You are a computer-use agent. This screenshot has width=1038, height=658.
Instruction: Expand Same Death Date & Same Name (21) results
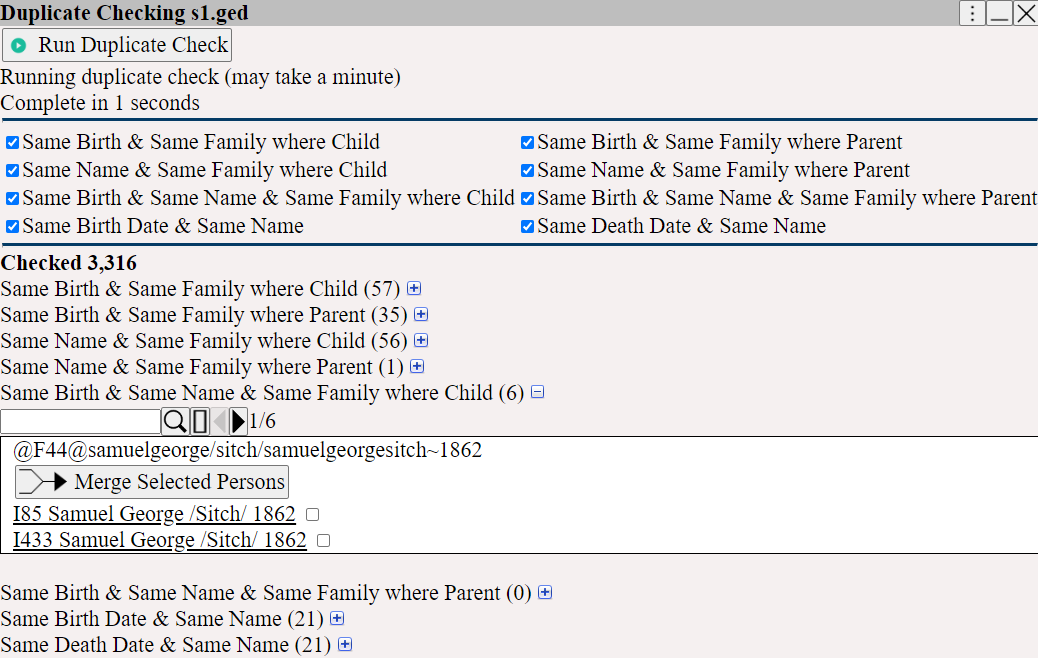click(345, 644)
